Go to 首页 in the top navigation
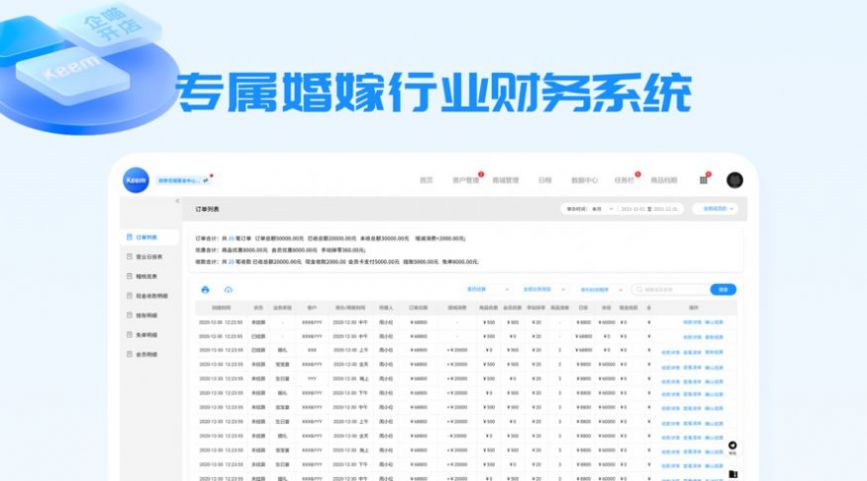Image resolution: width=867 pixels, height=481 pixels. 426,180
